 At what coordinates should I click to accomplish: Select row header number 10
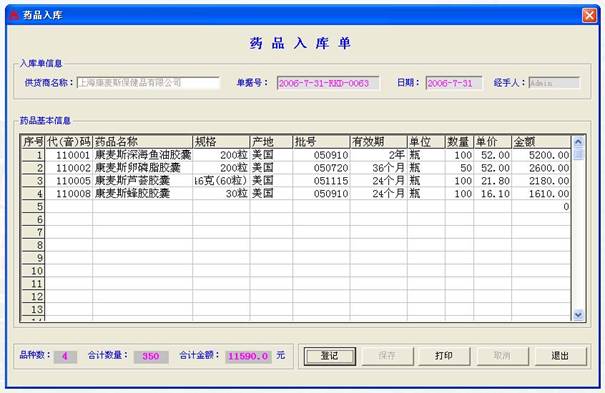click(x=33, y=271)
